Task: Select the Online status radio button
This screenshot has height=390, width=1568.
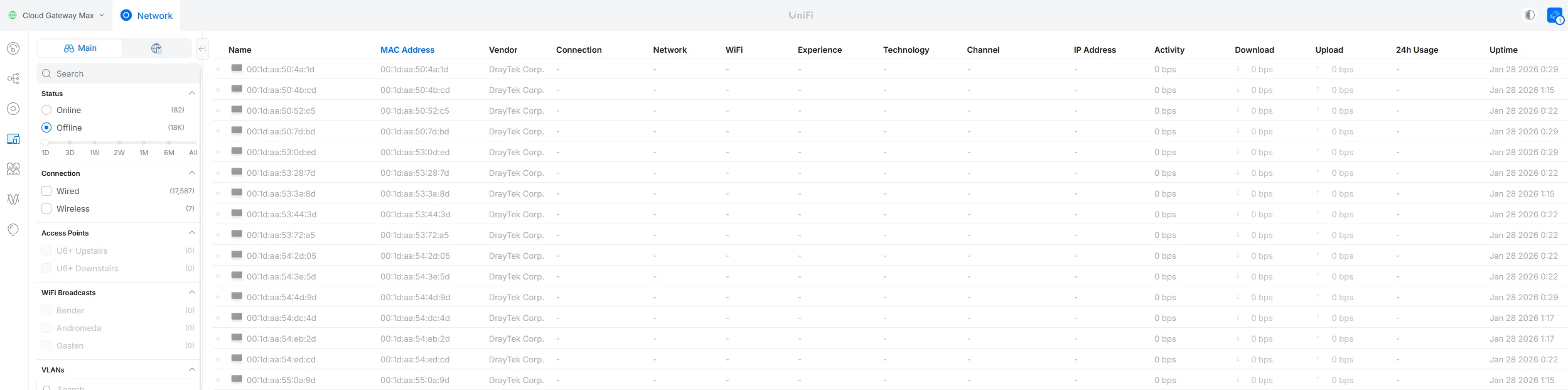Action: (47, 110)
